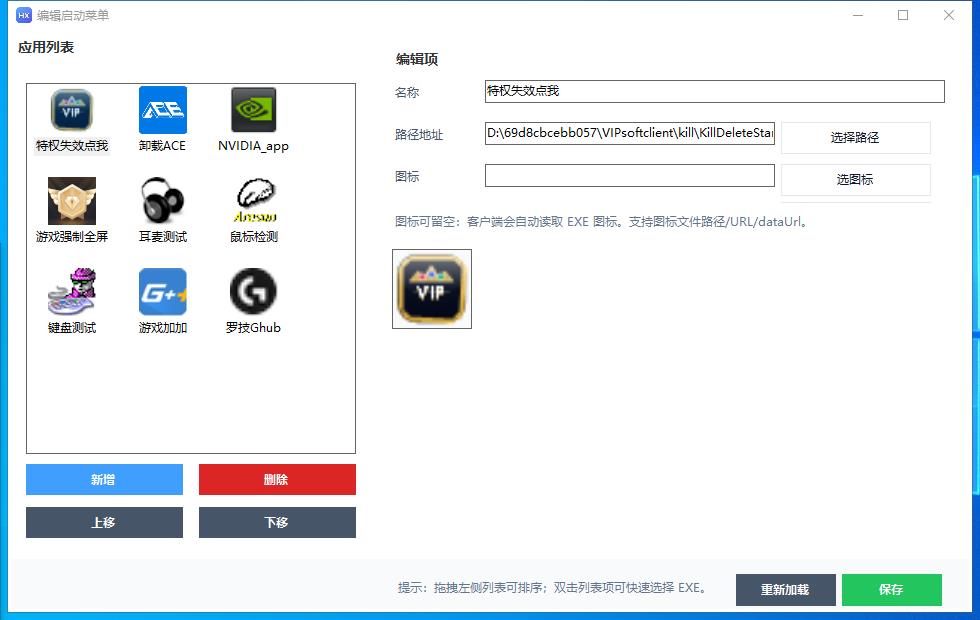Click the 游戏加加 label text
This screenshot has height=620, width=980.
pyautogui.click(x=162, y=328)
